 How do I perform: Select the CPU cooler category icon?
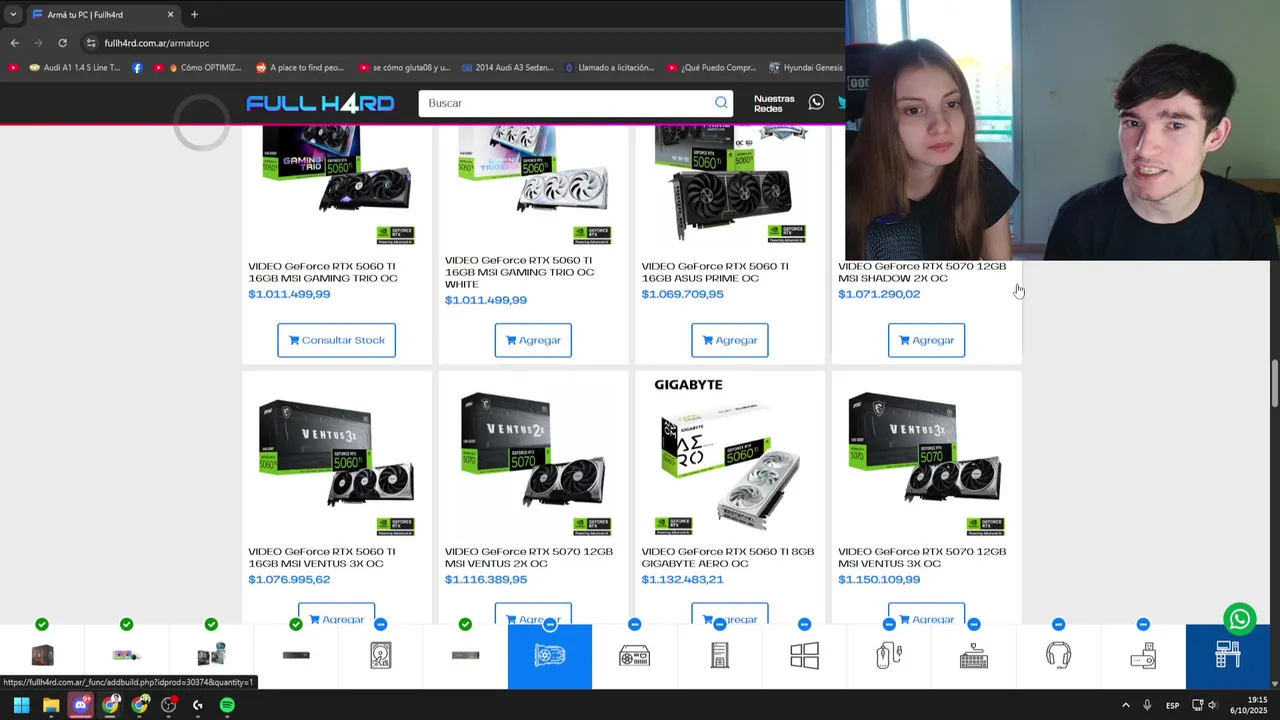127,656
